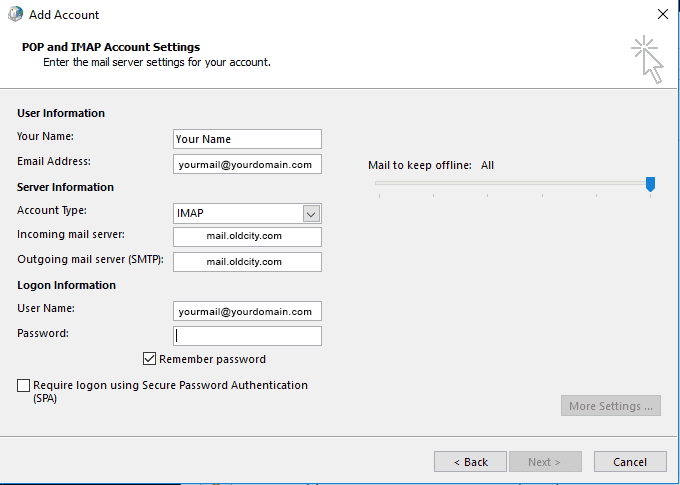This screenshot has height=485, width=680.
Task: Go back with the Back button
Action: (x=470, y=462)
